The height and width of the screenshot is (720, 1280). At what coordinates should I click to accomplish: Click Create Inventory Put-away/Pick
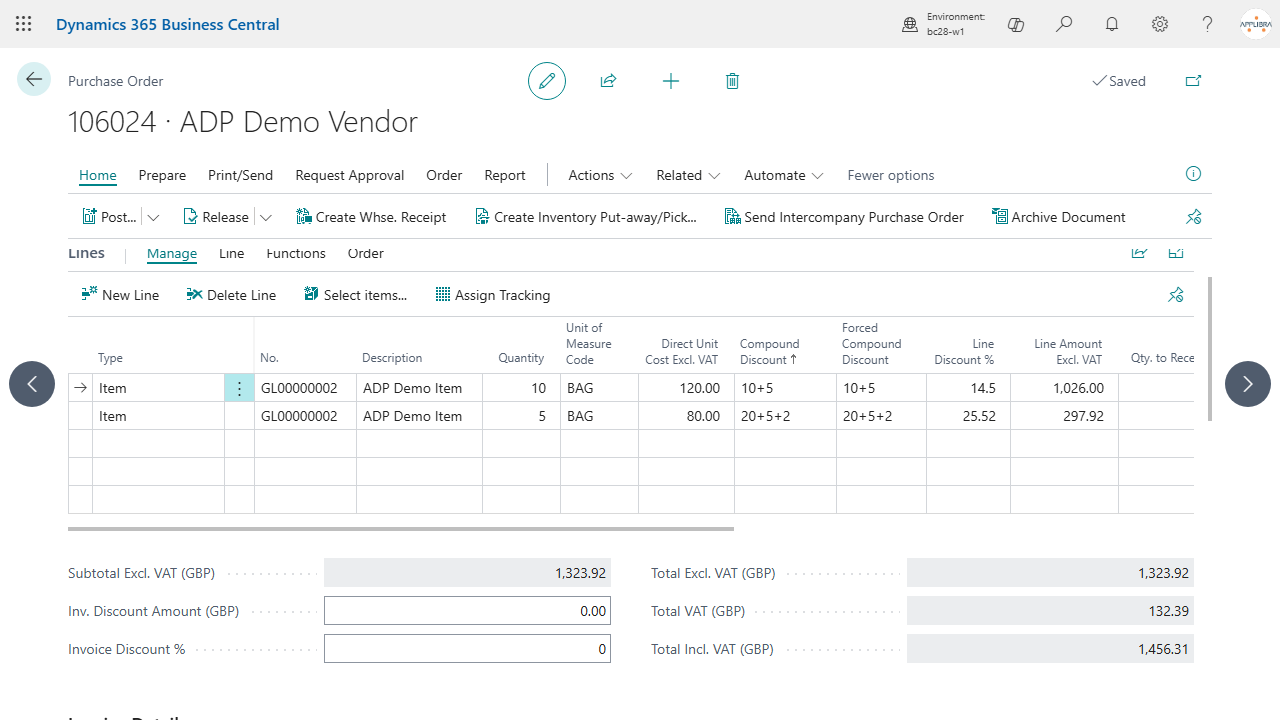(585, 217)
